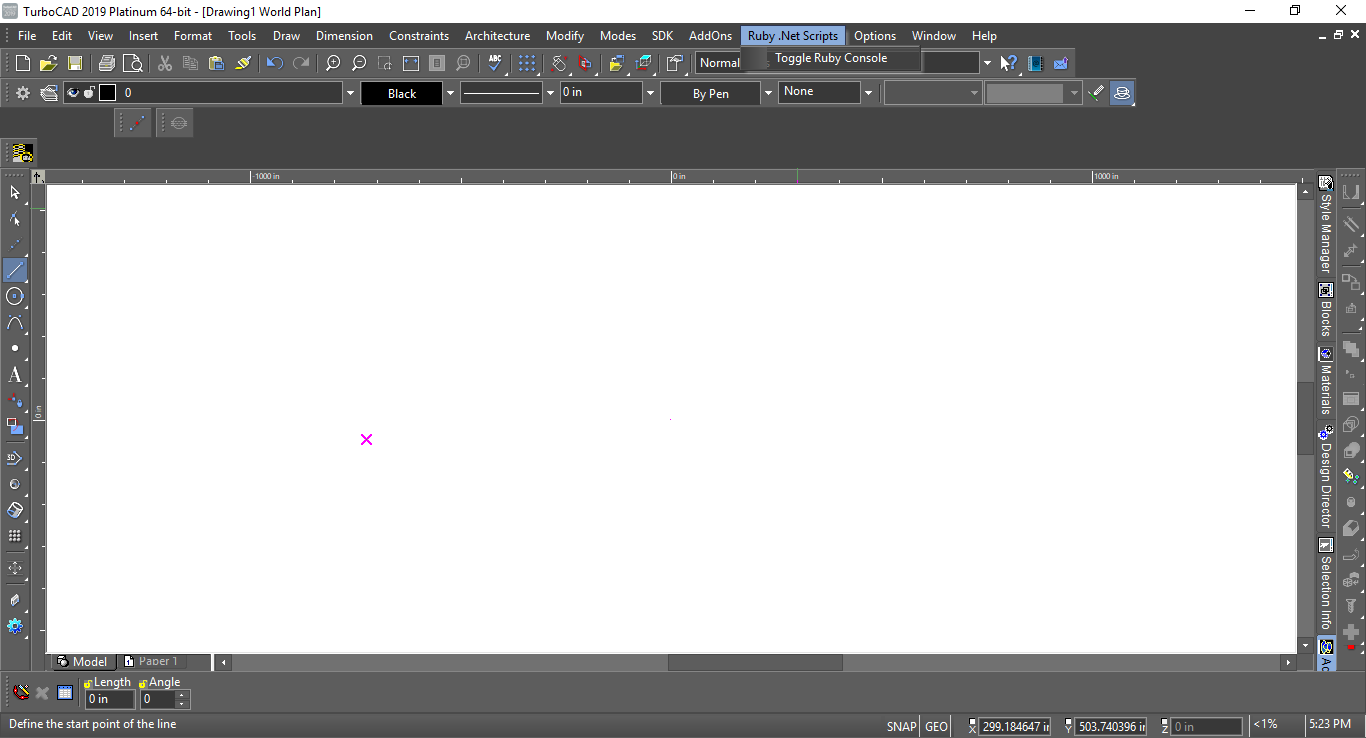Click the Length input field
The width and height of the screenshot is (1366, 738).
110,699
